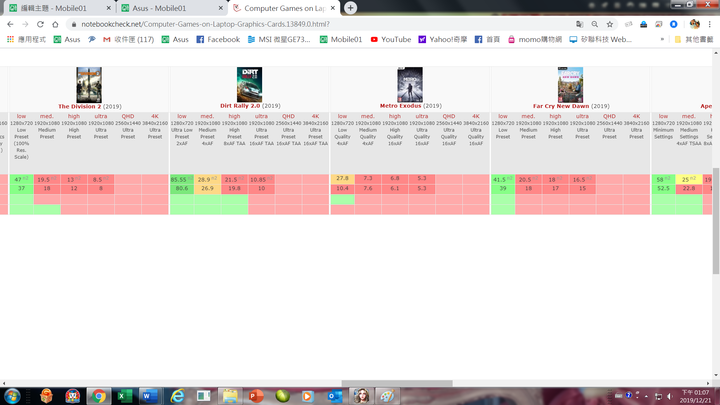
Task: Open Chrome from the taskbar
Action: coord(98,396)
